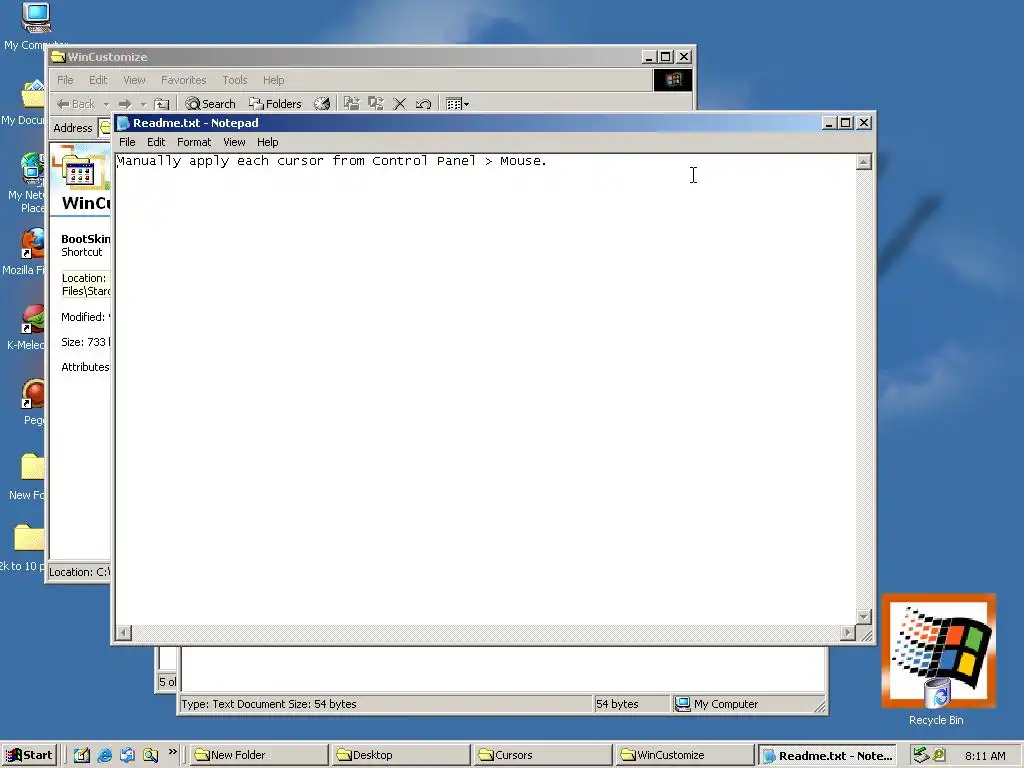Click the Move To toolbar icon
1024x768 pixels.
click(351, 104)
